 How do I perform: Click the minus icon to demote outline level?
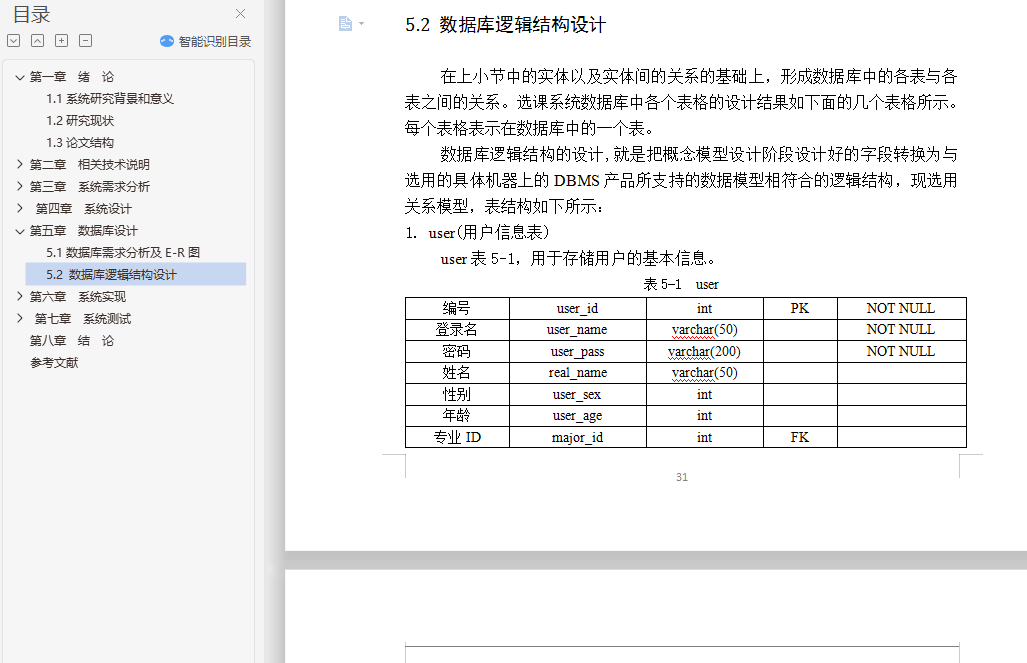click(x=85, y=41)
